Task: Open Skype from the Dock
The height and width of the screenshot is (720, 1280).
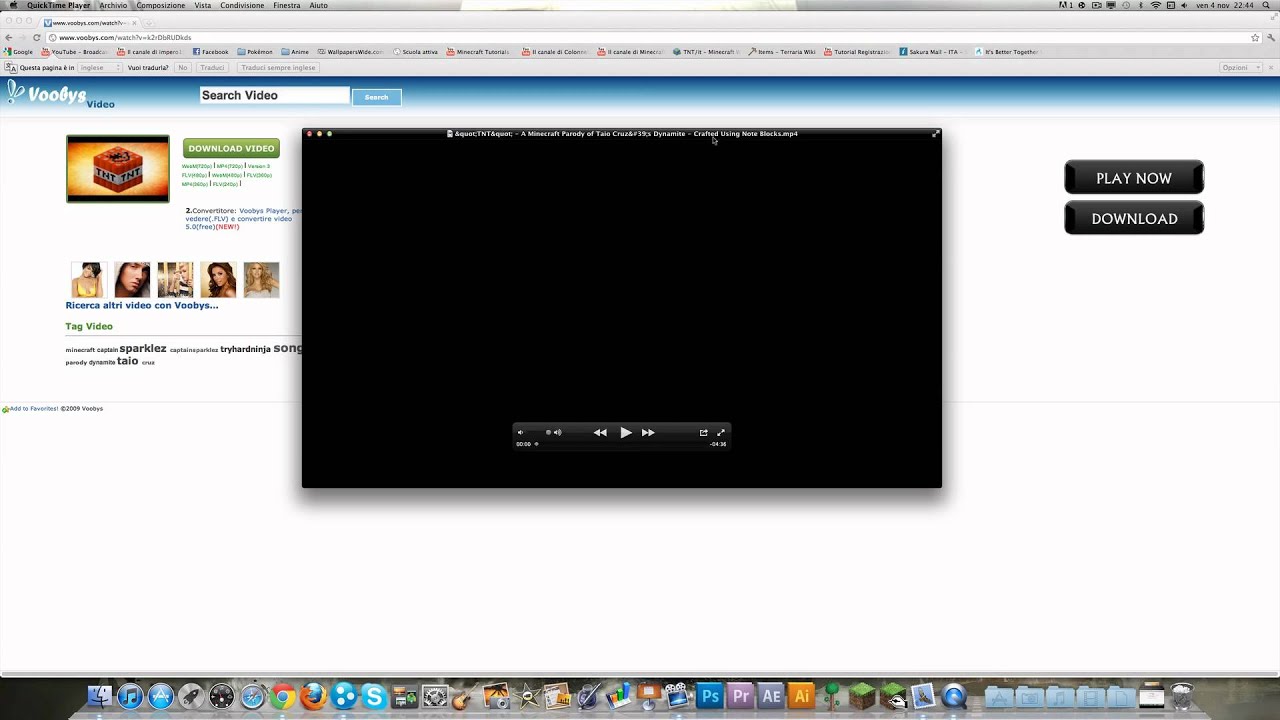Action: pyautogui.click(x=374, y=696)
